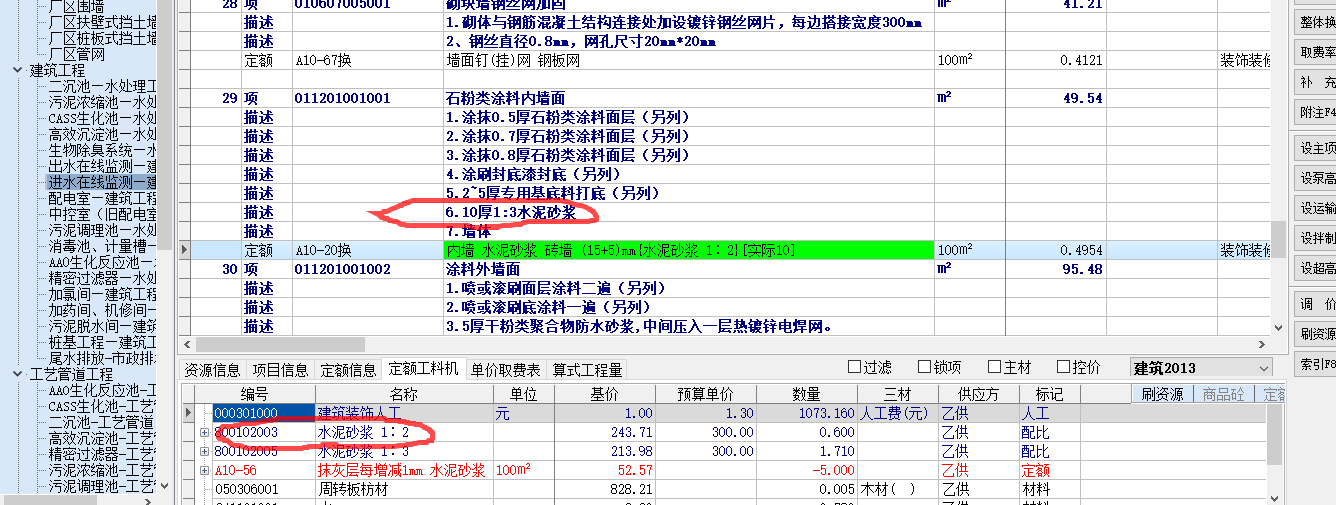Open the 商品砼 sub-tab
Viewport: 1336px width, 505px height.
1222,394
